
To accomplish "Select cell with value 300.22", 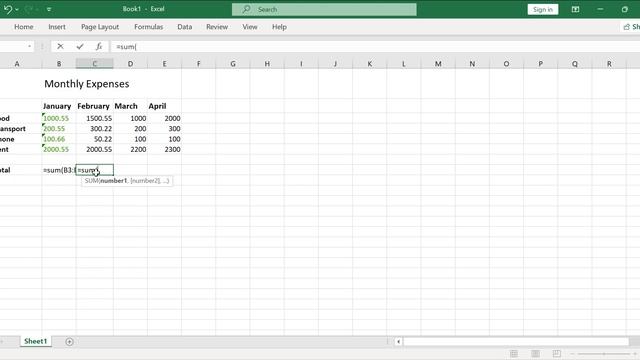I will tap(95, 129).
